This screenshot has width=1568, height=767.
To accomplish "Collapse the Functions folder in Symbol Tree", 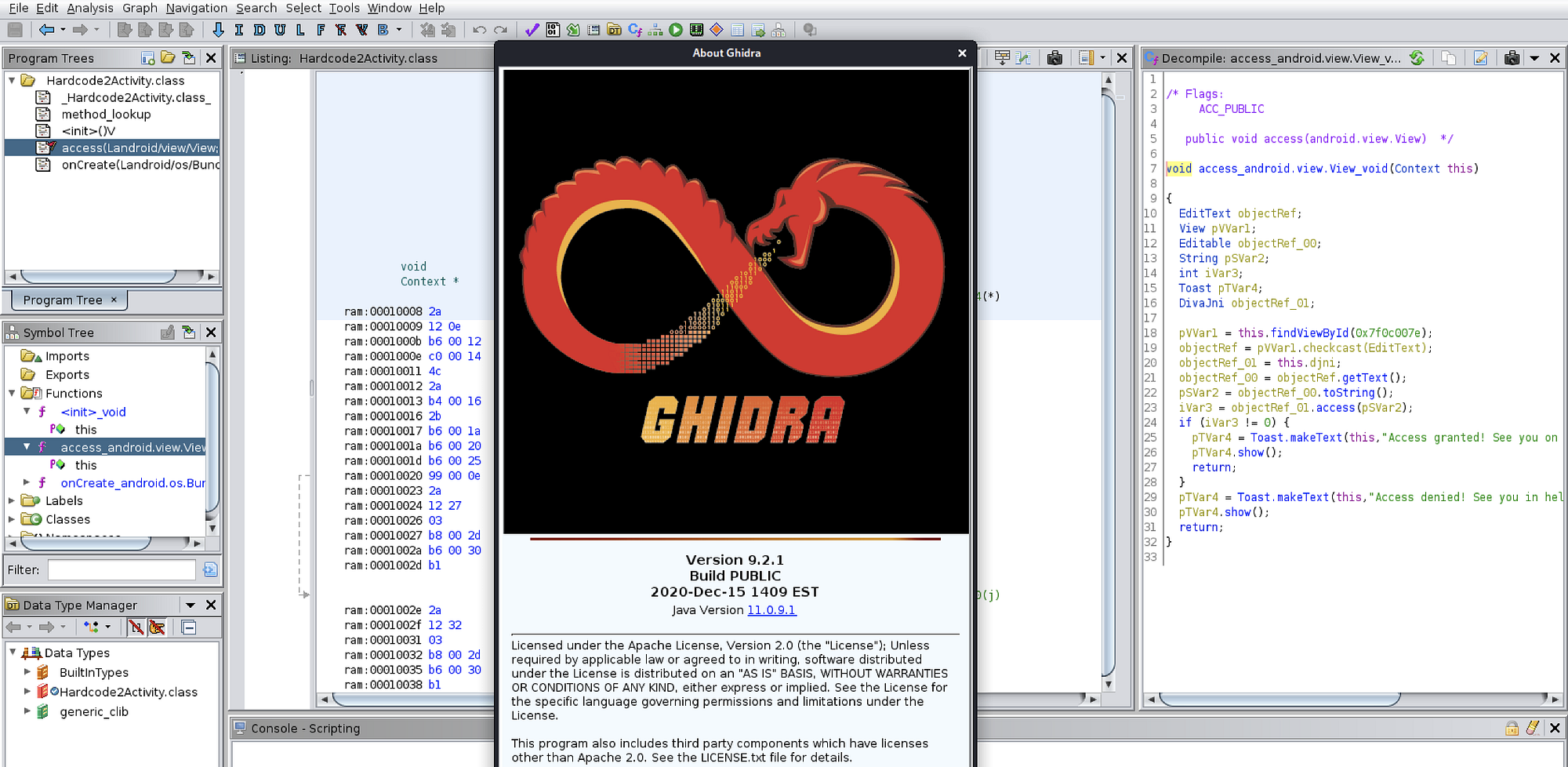I will (x=11, y=393).
